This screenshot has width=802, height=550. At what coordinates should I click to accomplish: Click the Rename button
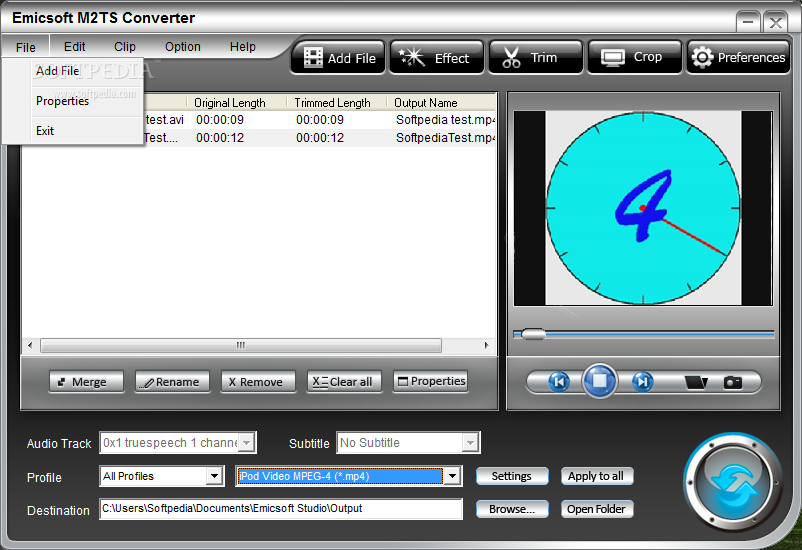[172, 382]
